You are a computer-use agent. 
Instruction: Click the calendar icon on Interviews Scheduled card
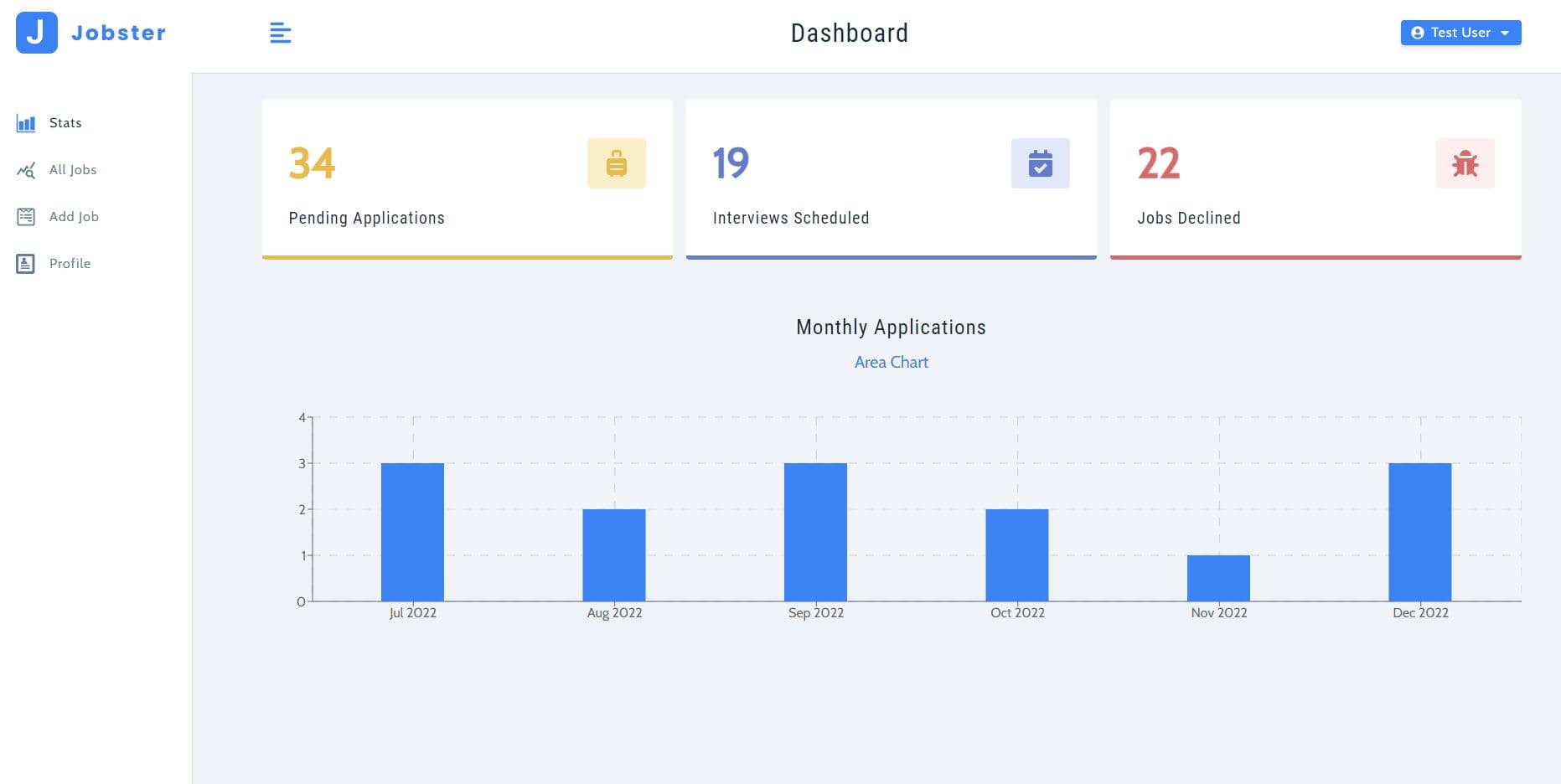1041,163
